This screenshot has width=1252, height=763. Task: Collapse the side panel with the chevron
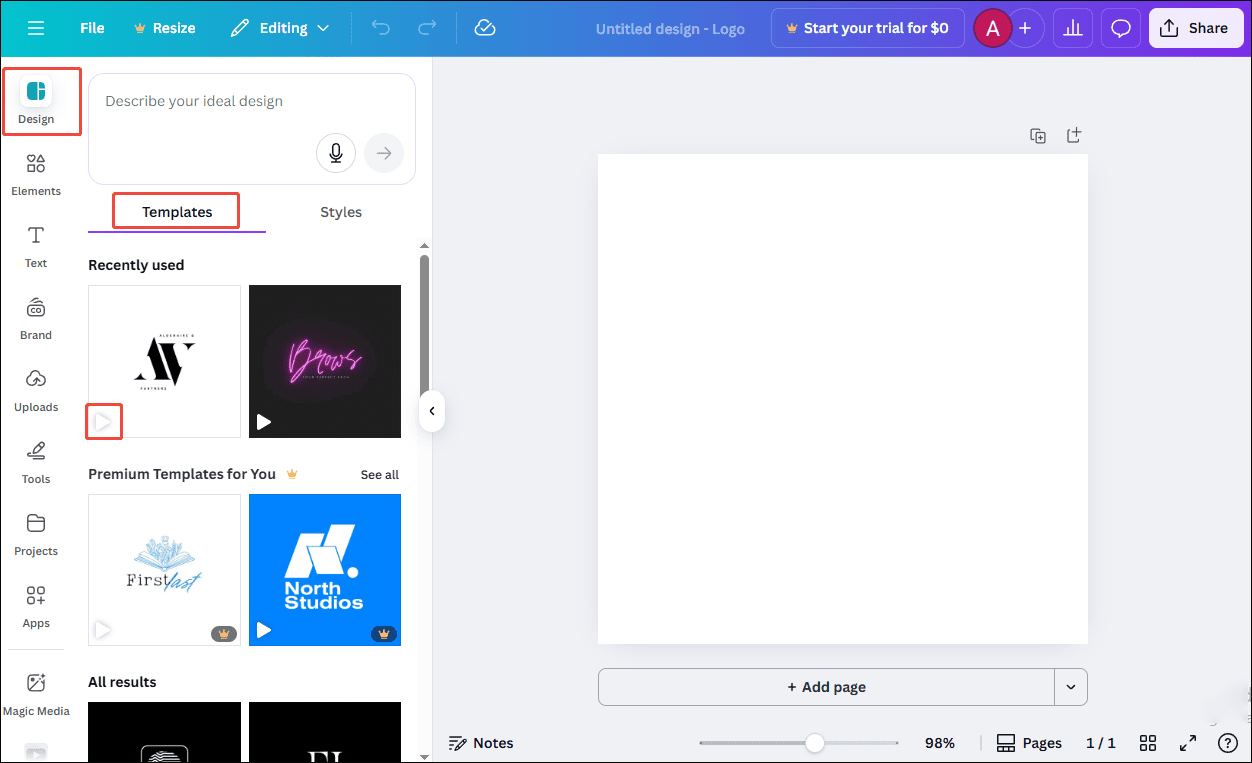coord(431,410)
